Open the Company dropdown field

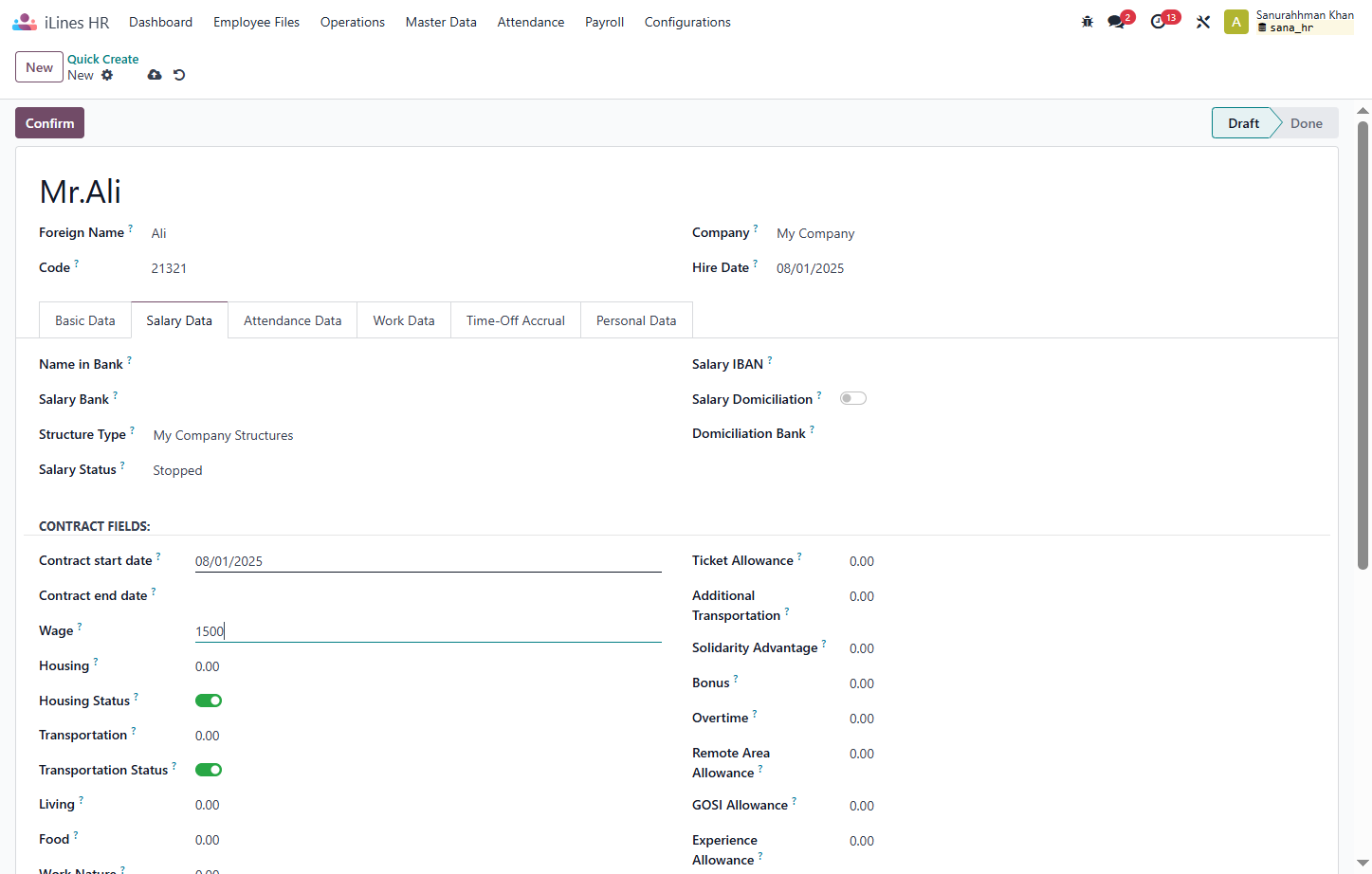pyautogui.click(x=1045, y=233)
